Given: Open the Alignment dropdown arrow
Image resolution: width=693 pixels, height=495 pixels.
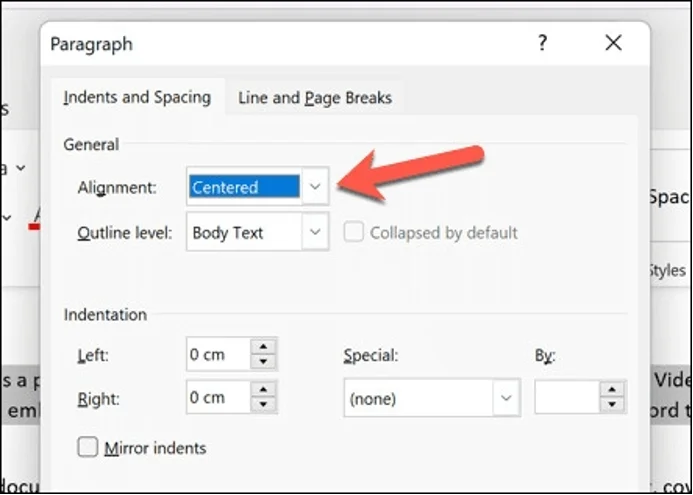Looking at the screenshot, I should (315, 187).
